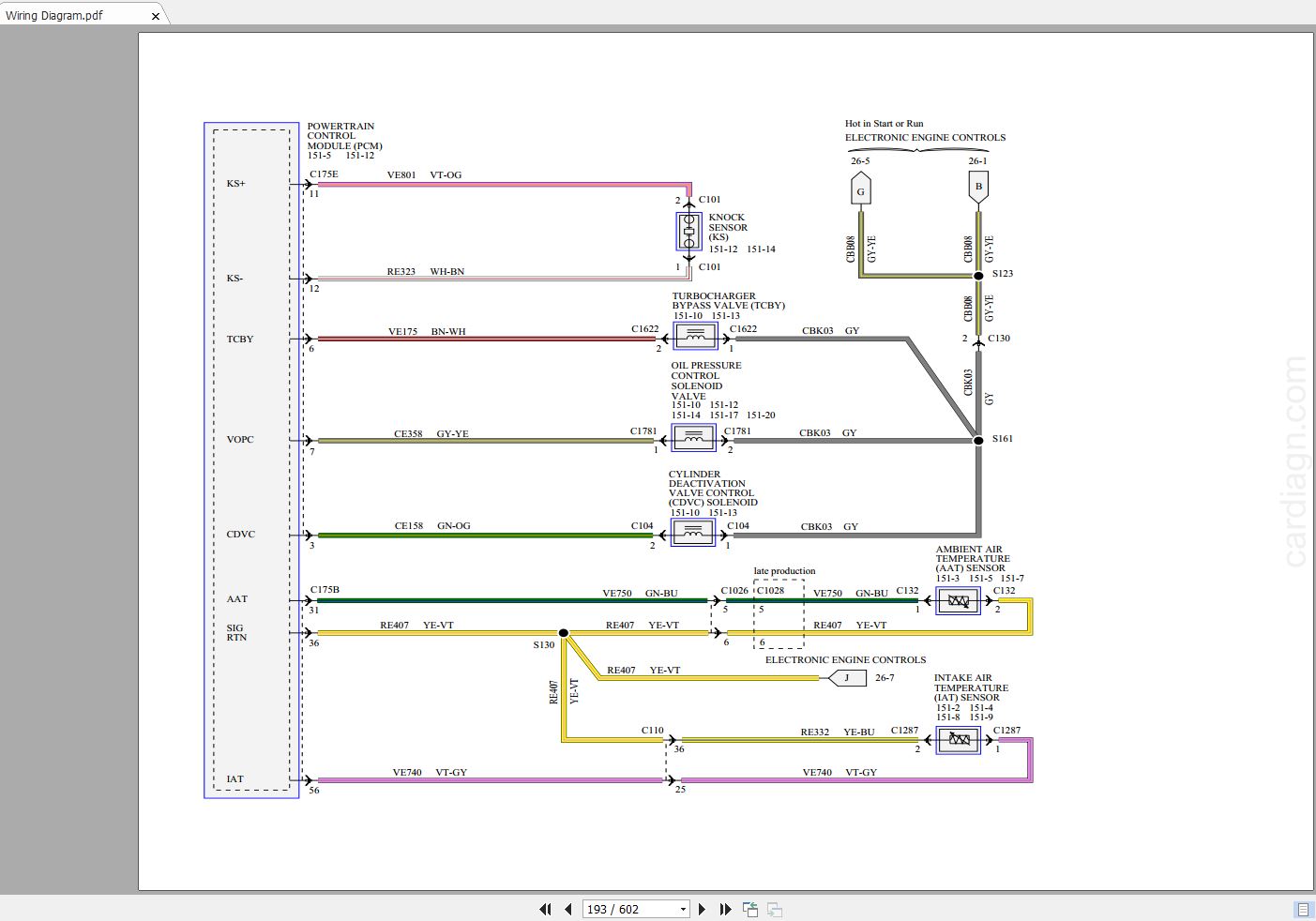This screenshot has width=1316, height=921.
Task: Click the S123 splice node
Action: (x=978, y=275)
